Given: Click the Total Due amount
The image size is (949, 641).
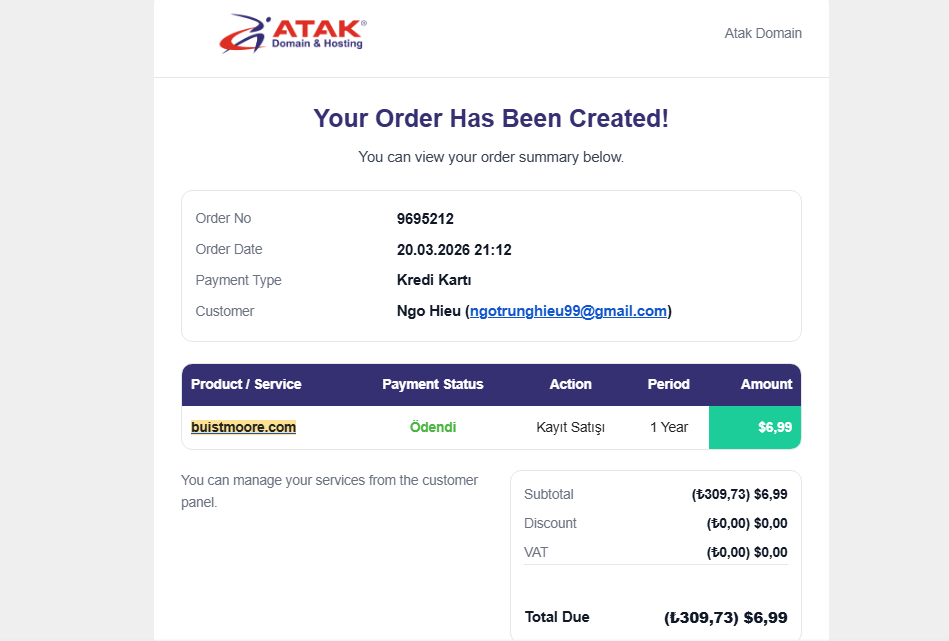Looking at the screenshot, I should (725, 618).
